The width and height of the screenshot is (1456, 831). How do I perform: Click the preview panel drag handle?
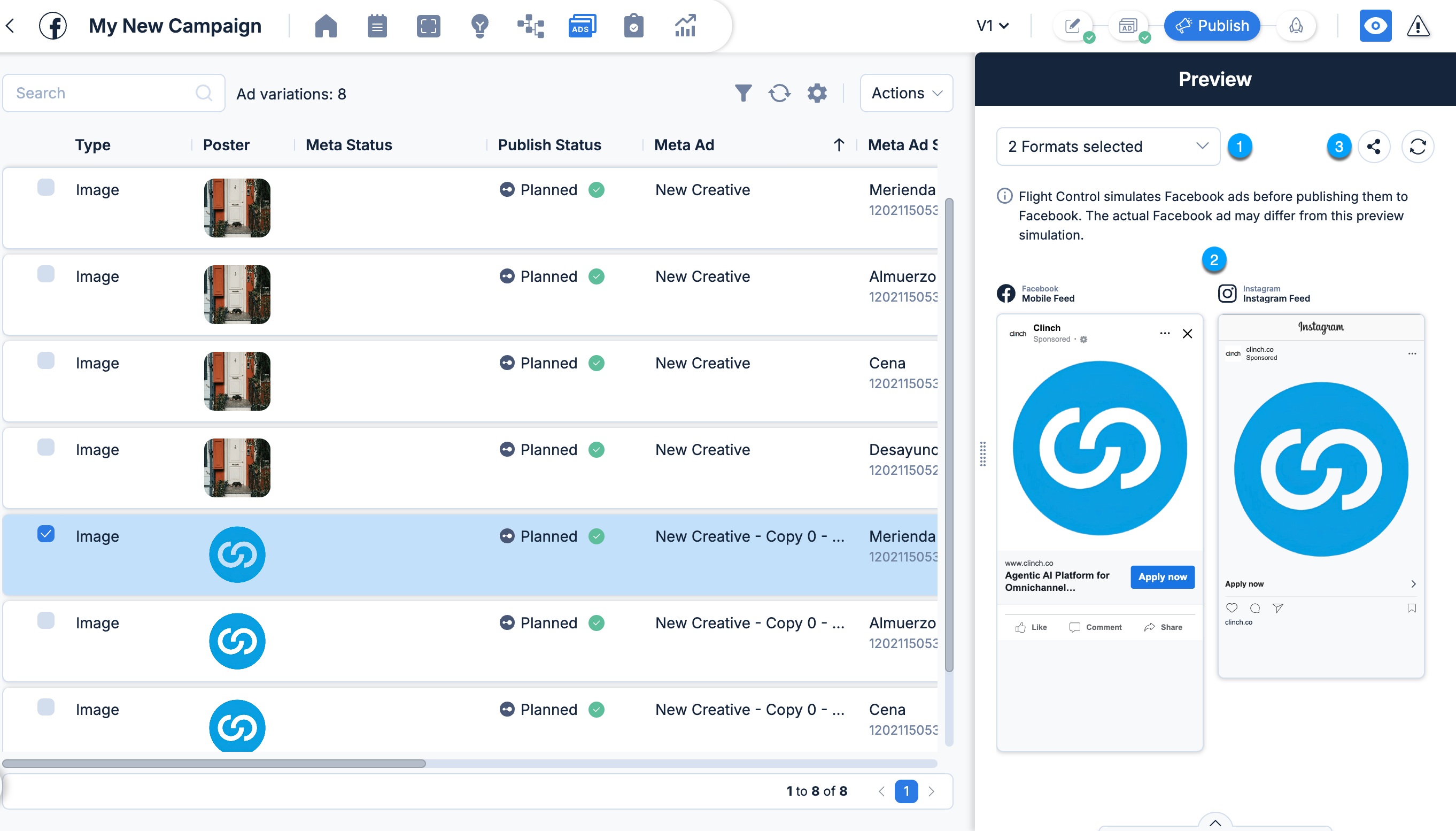pos(982,454)
